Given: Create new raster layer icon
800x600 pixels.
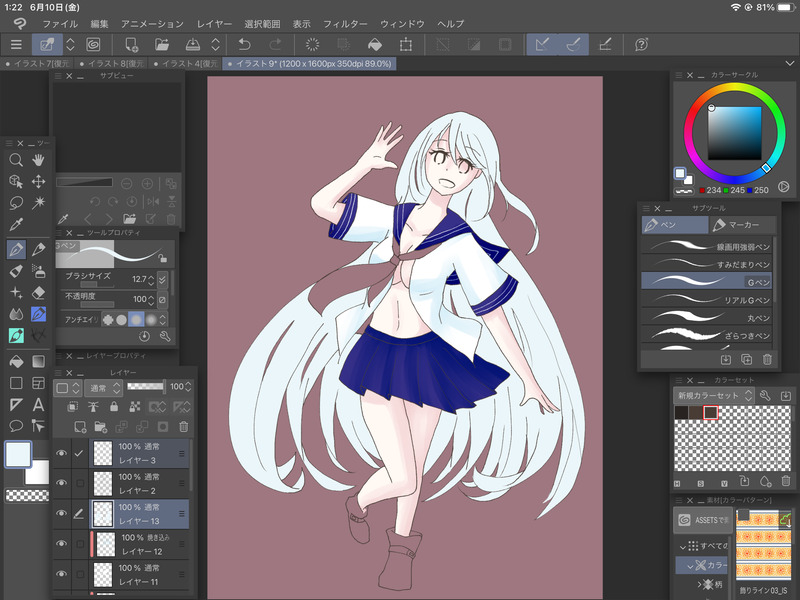Looking at the screenshot, I should pyautogui.click(x=80, y=427).
